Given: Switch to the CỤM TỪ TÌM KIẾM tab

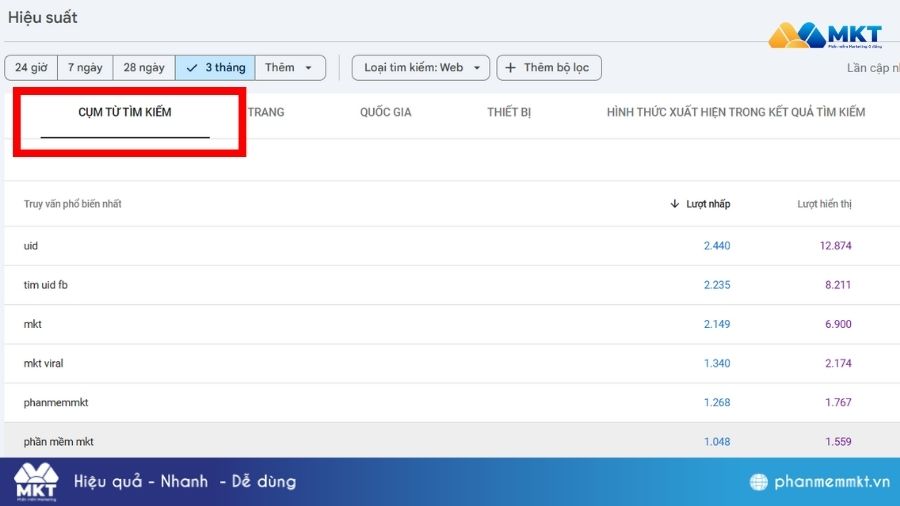Looking at the screenshot, I should coord(125,112).
